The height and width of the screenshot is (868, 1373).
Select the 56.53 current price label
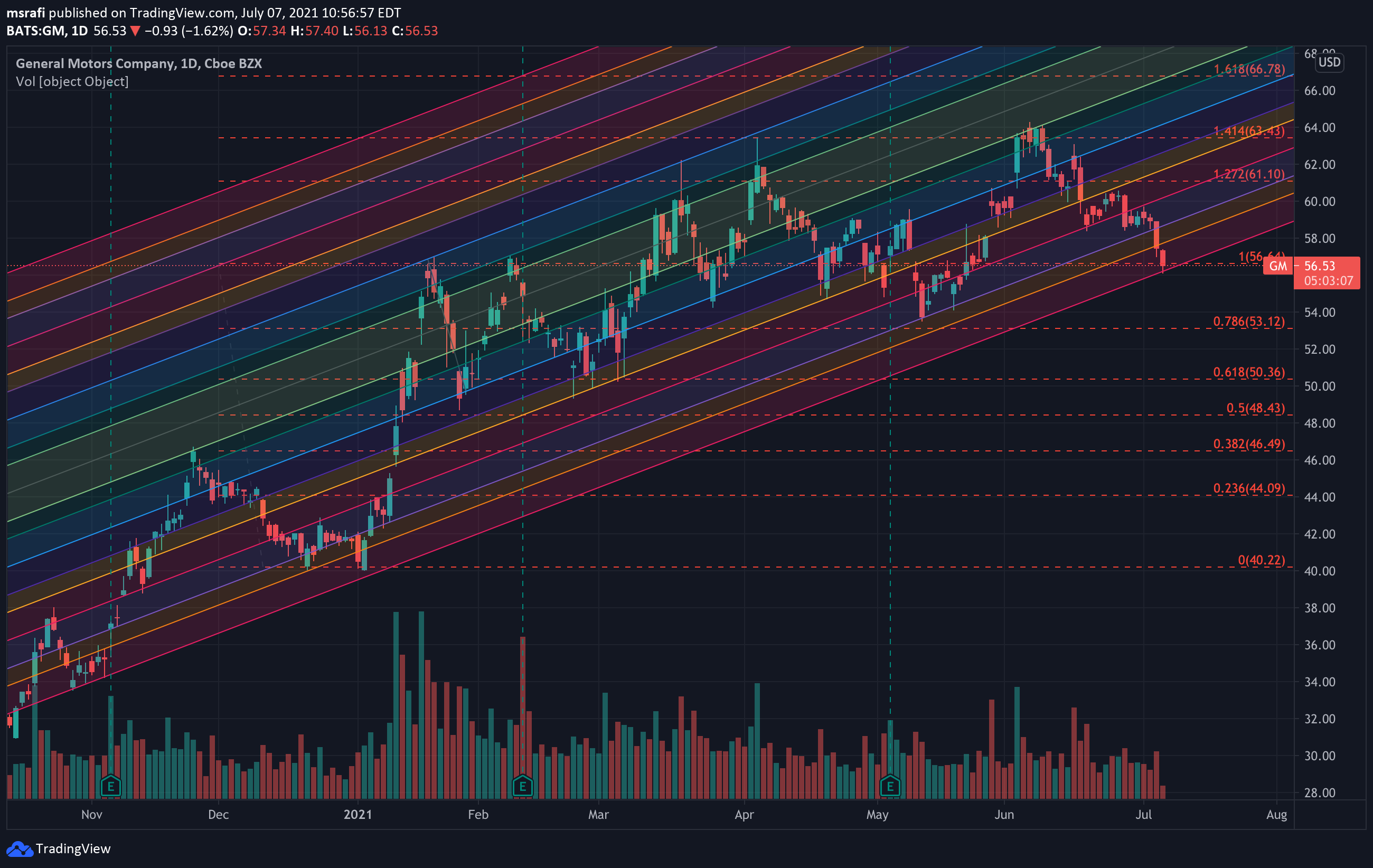[1320, 266]
